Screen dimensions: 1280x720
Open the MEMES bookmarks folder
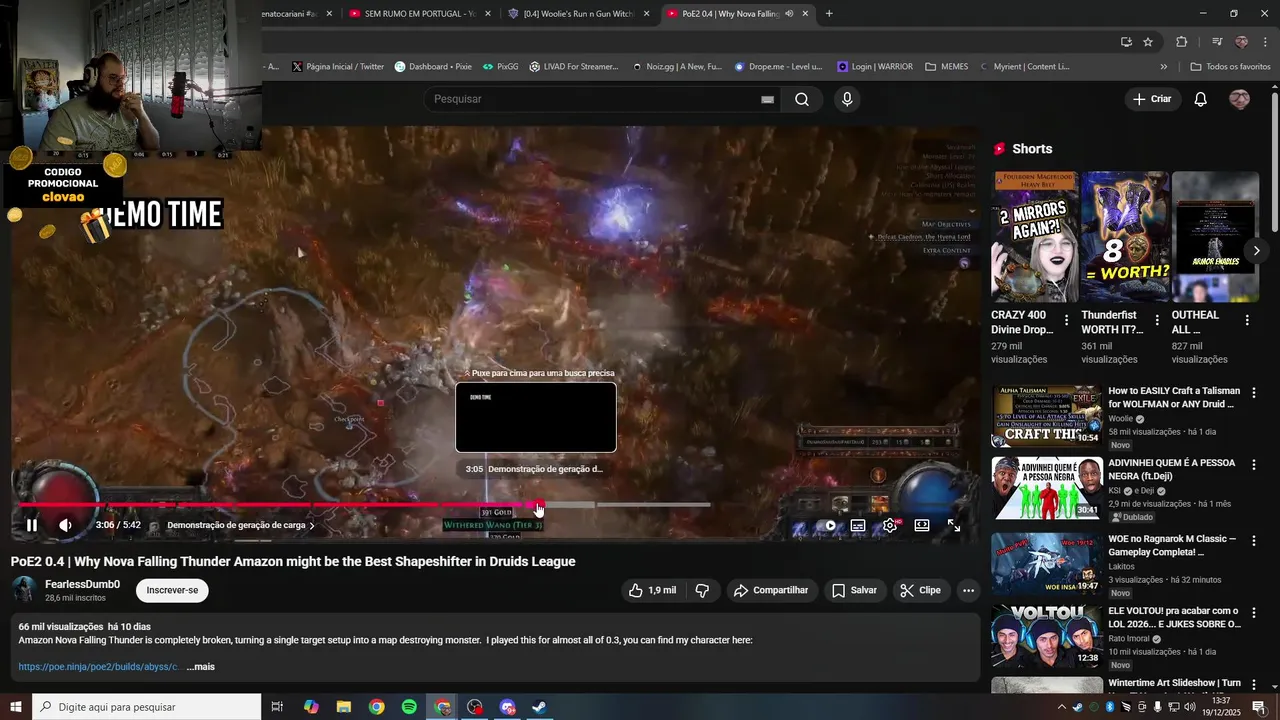coord(946,67)
